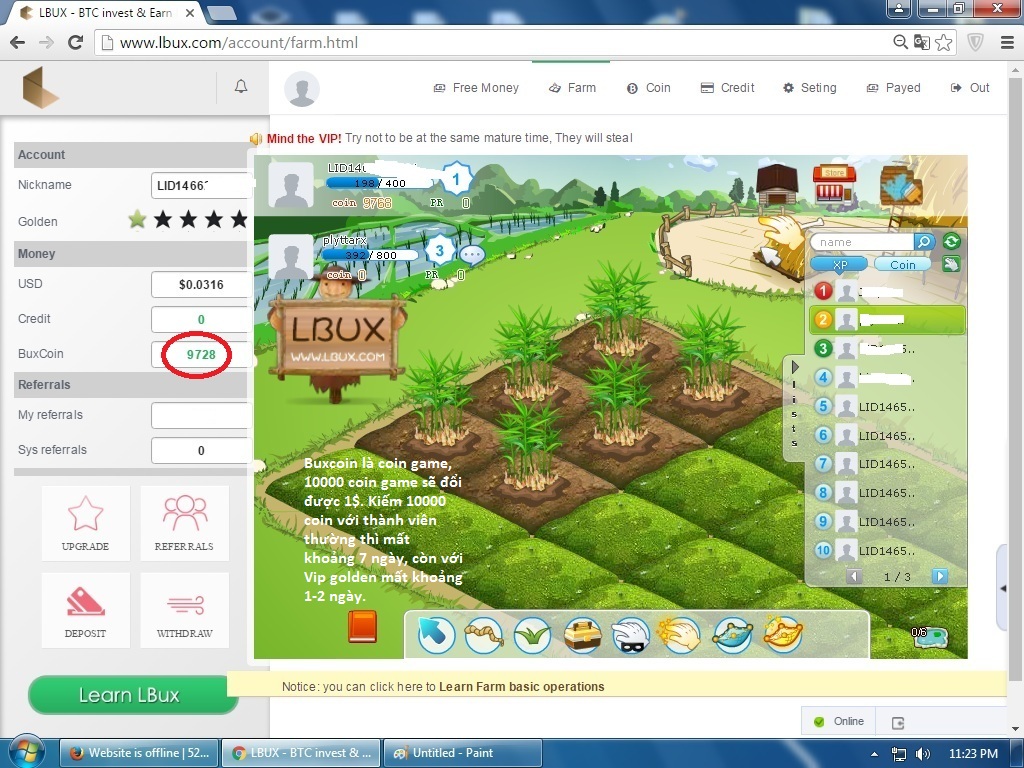Select the blue arrow pointer tool
The height and width of the screenshot is (768, 1024).
click(436, 634)
